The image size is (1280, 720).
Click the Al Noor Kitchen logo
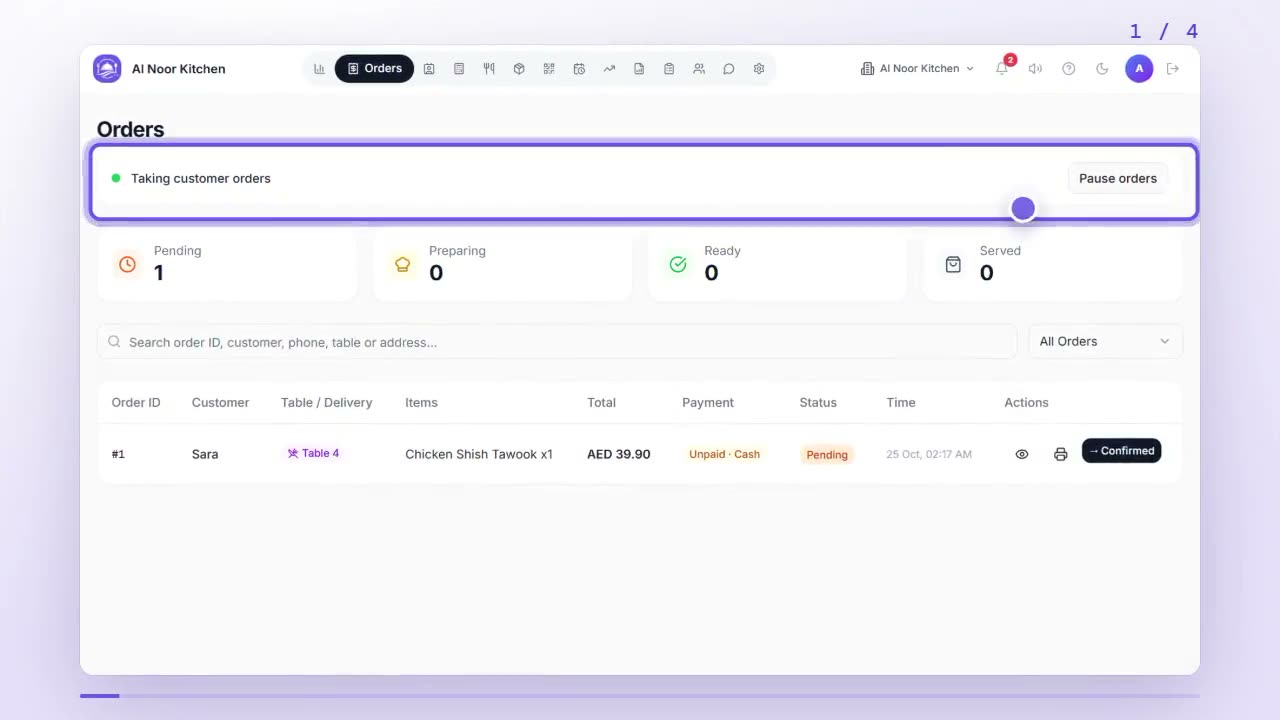coord(107,69)
